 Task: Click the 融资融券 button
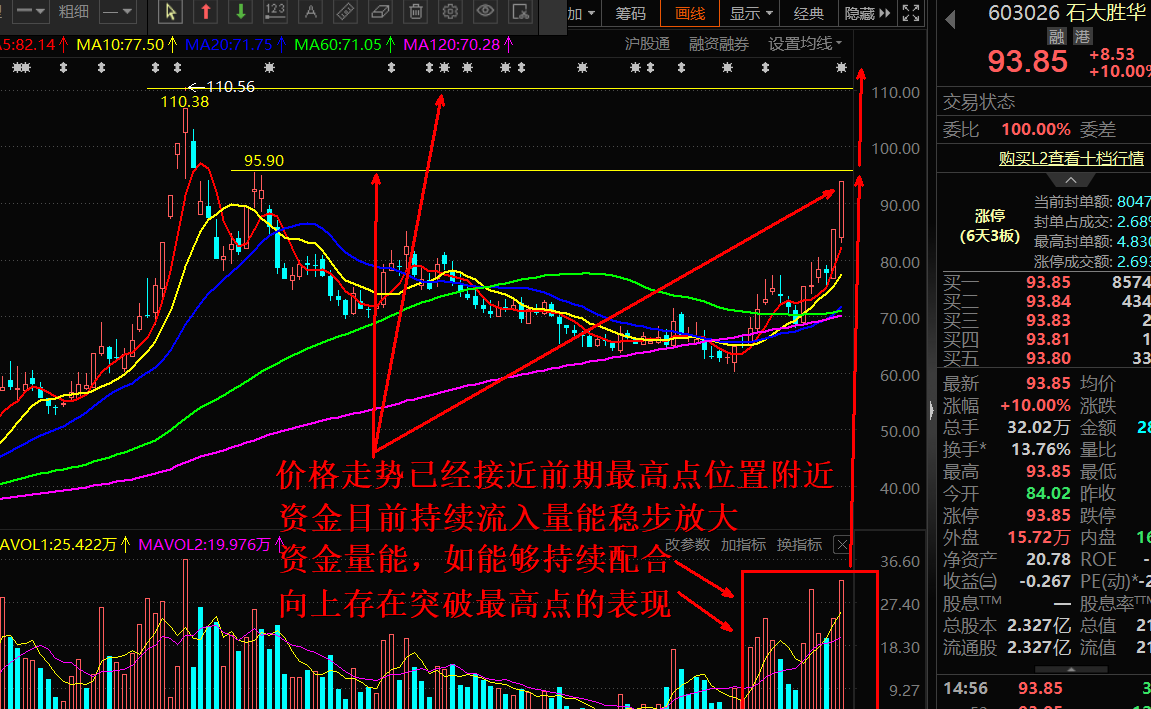click(719, 44)
